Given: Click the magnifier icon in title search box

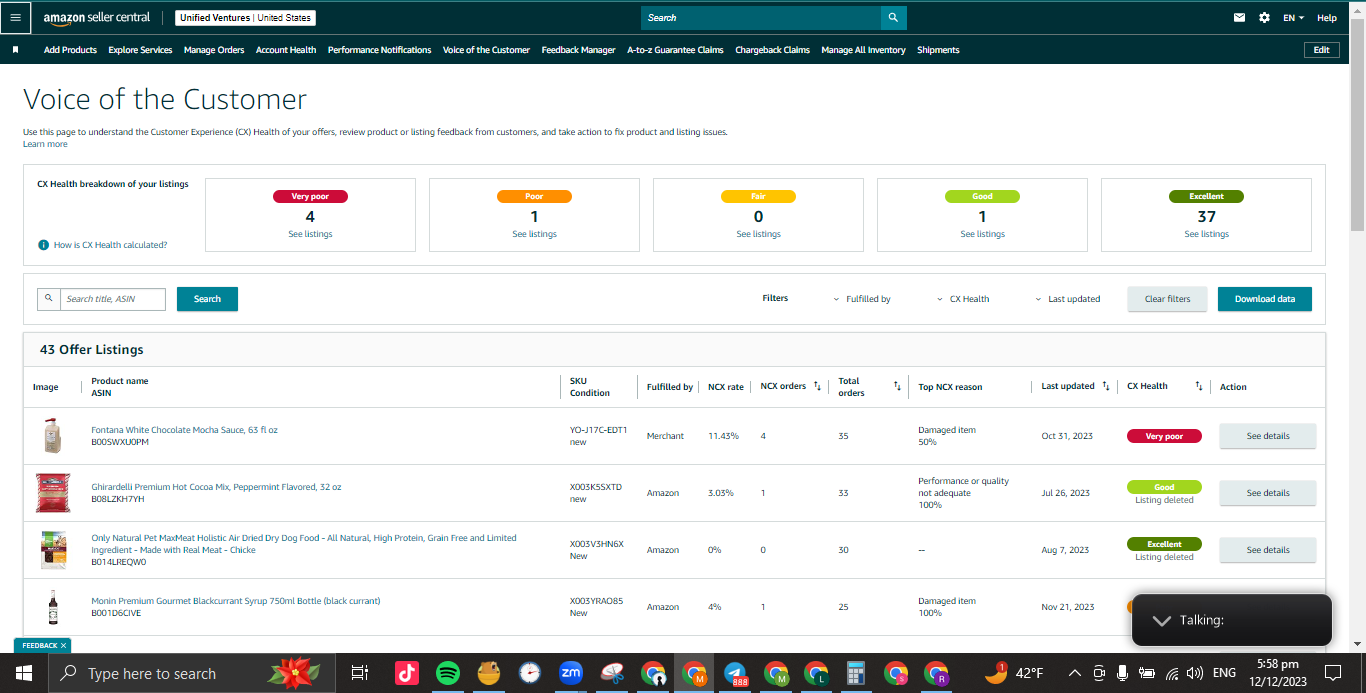Looking at the screenshot, I should (48, 299).
